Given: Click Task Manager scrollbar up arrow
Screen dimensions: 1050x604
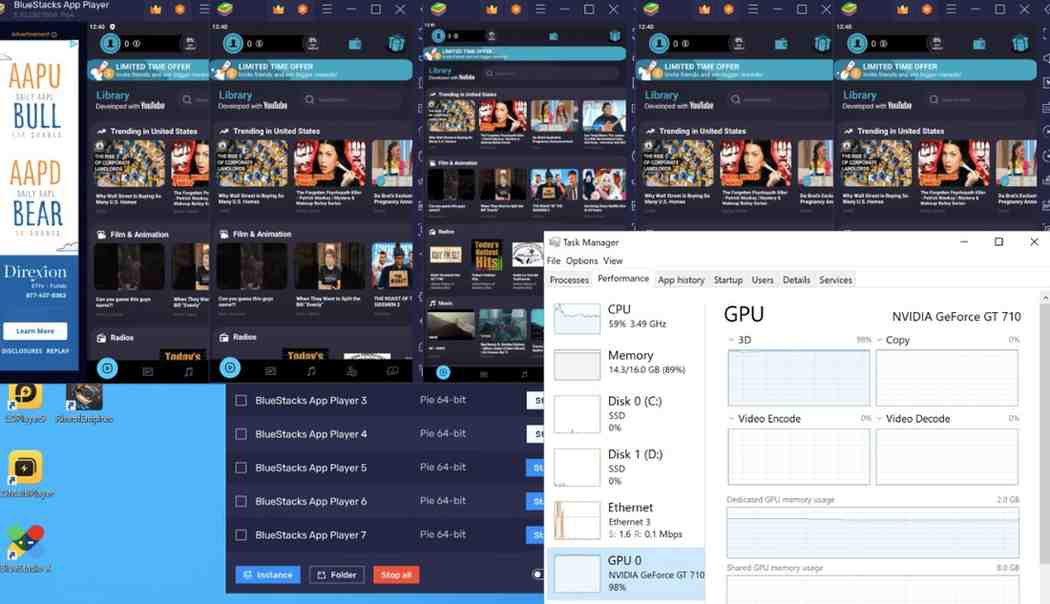Looking at the screenshot, I should tap(1045, 298).
